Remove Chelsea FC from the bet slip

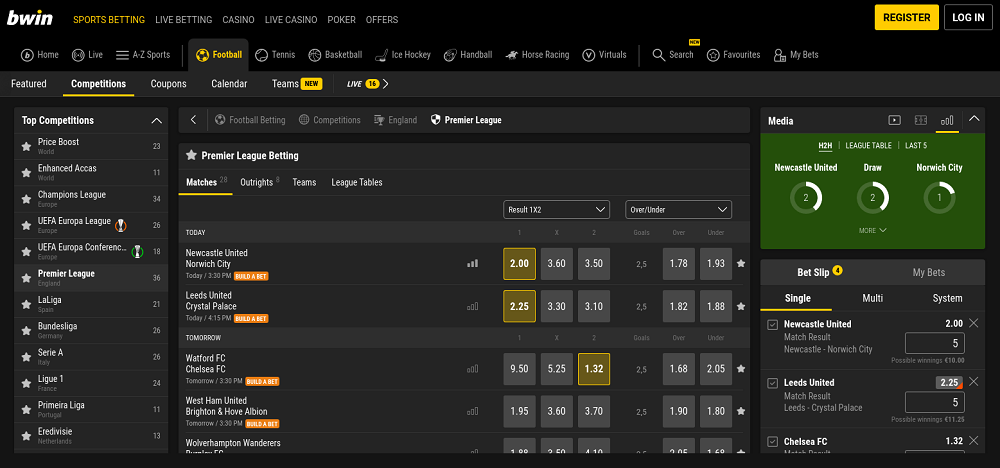pos(973,441)
